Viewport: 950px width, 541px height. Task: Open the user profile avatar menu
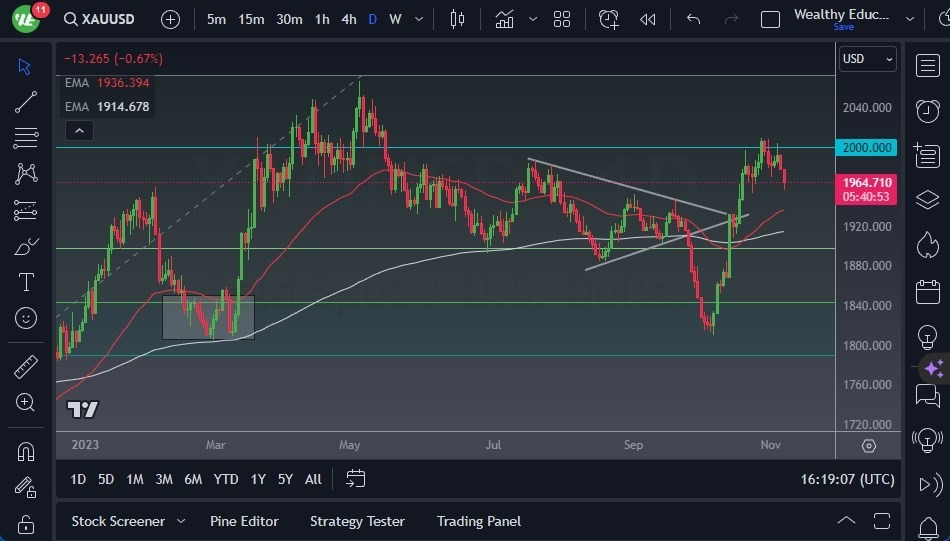[25, 19]
